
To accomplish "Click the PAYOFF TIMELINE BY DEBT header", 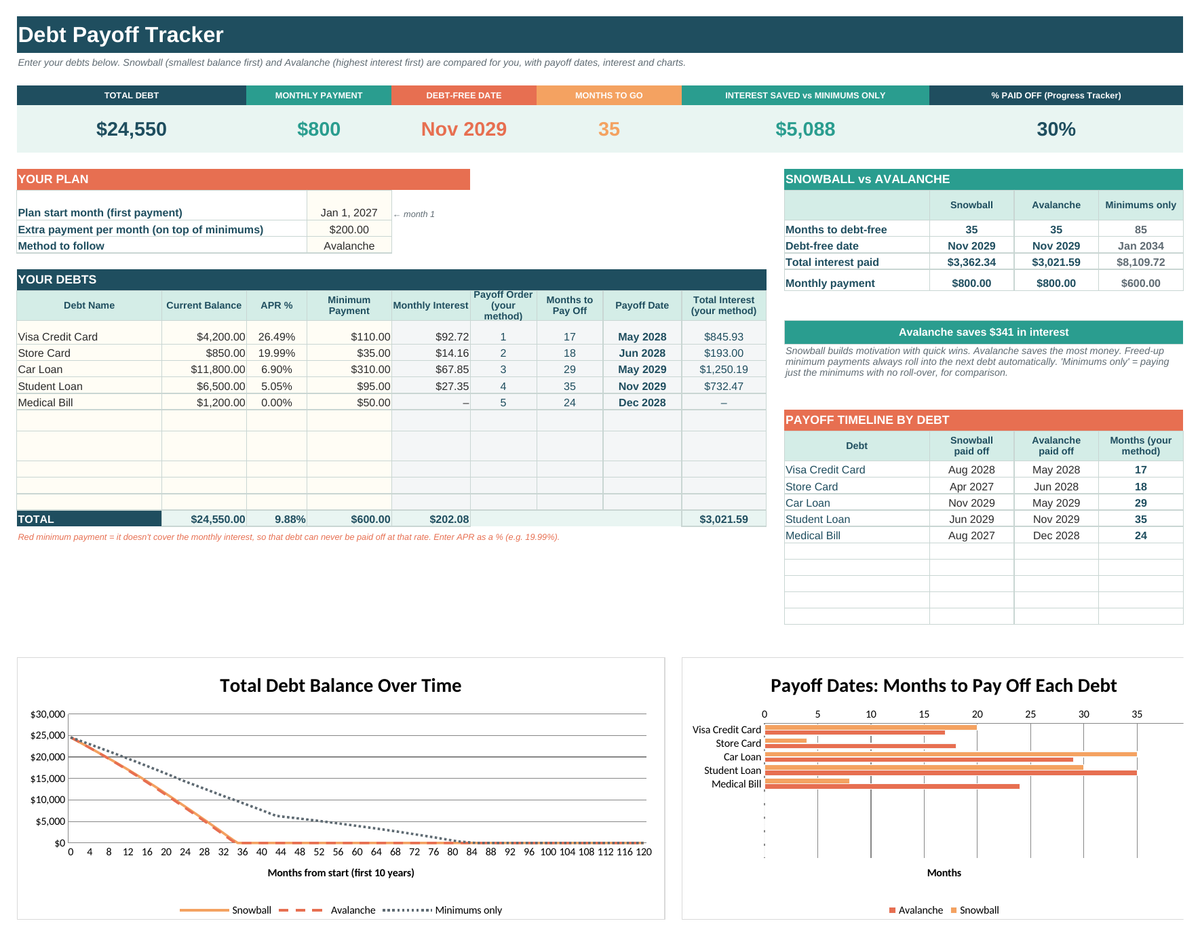I will click(984, 420).
